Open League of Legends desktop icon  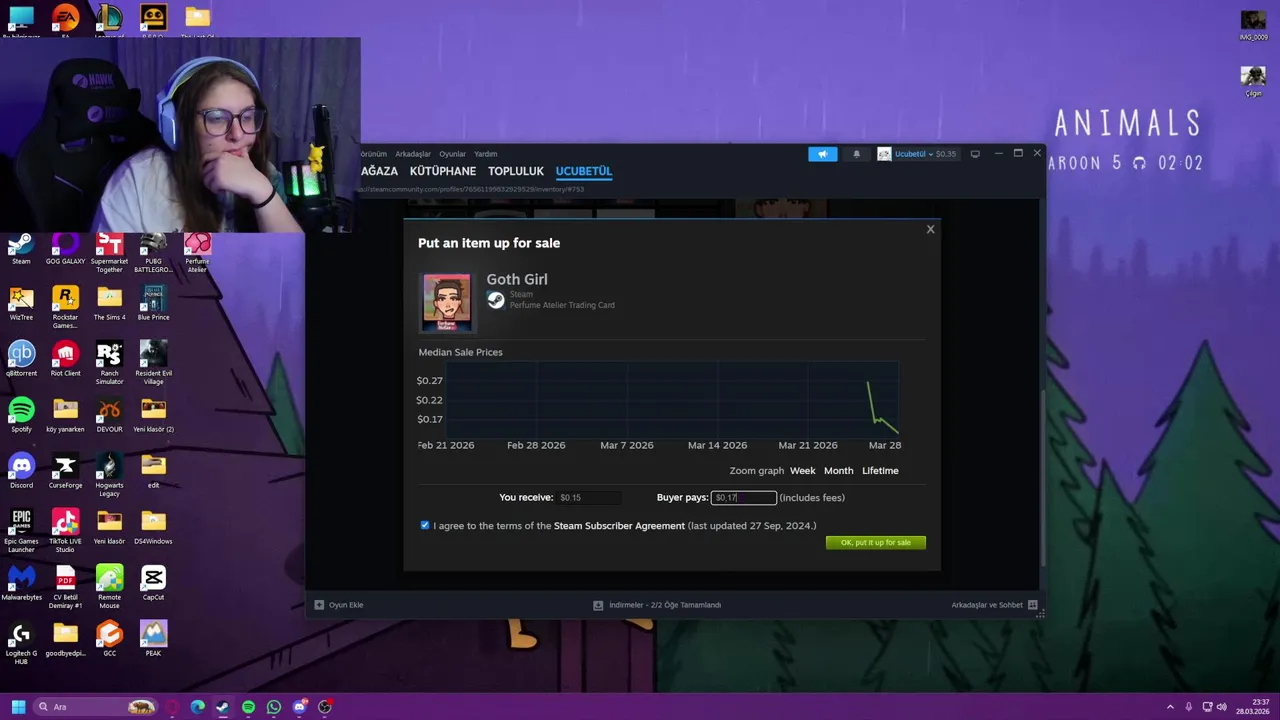tap(109, 20)
